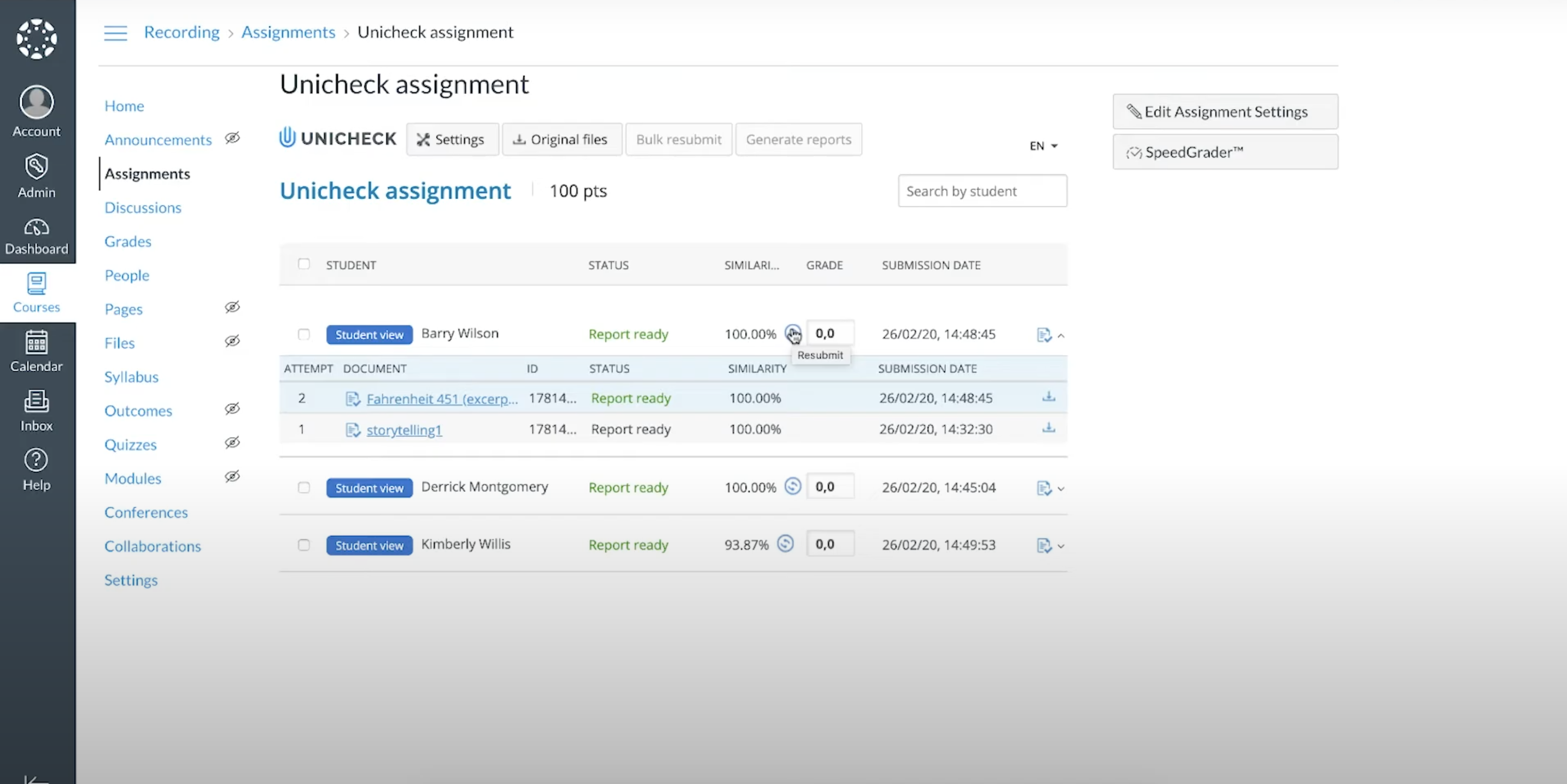The image size is (1567, 784).
Task: Click the Unicheck logo
Action: coord(337,138)
